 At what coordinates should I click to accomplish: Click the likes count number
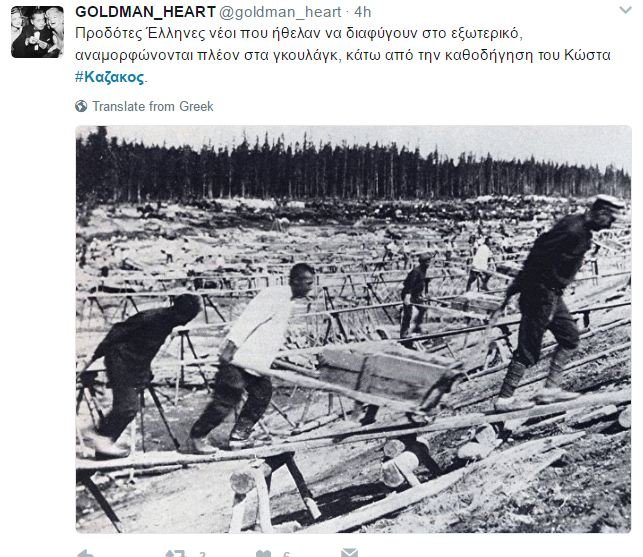(287, 555)
